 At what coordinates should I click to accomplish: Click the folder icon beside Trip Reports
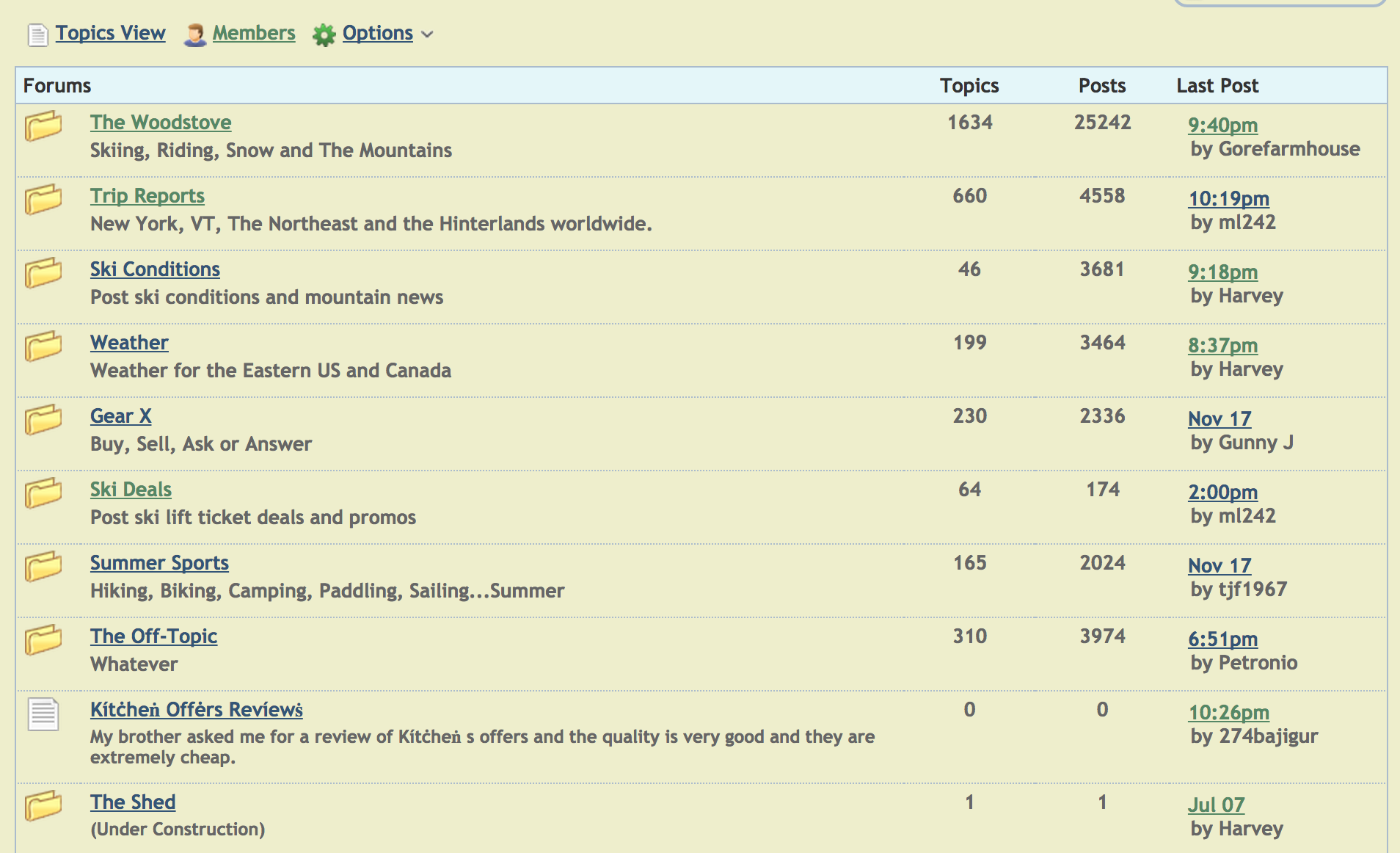[x=43, y=199]
